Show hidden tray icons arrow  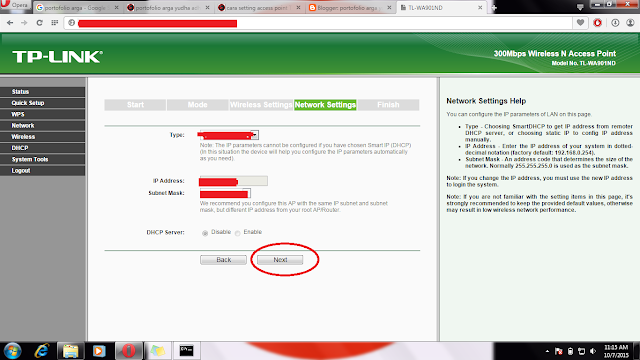pos(547,351)
